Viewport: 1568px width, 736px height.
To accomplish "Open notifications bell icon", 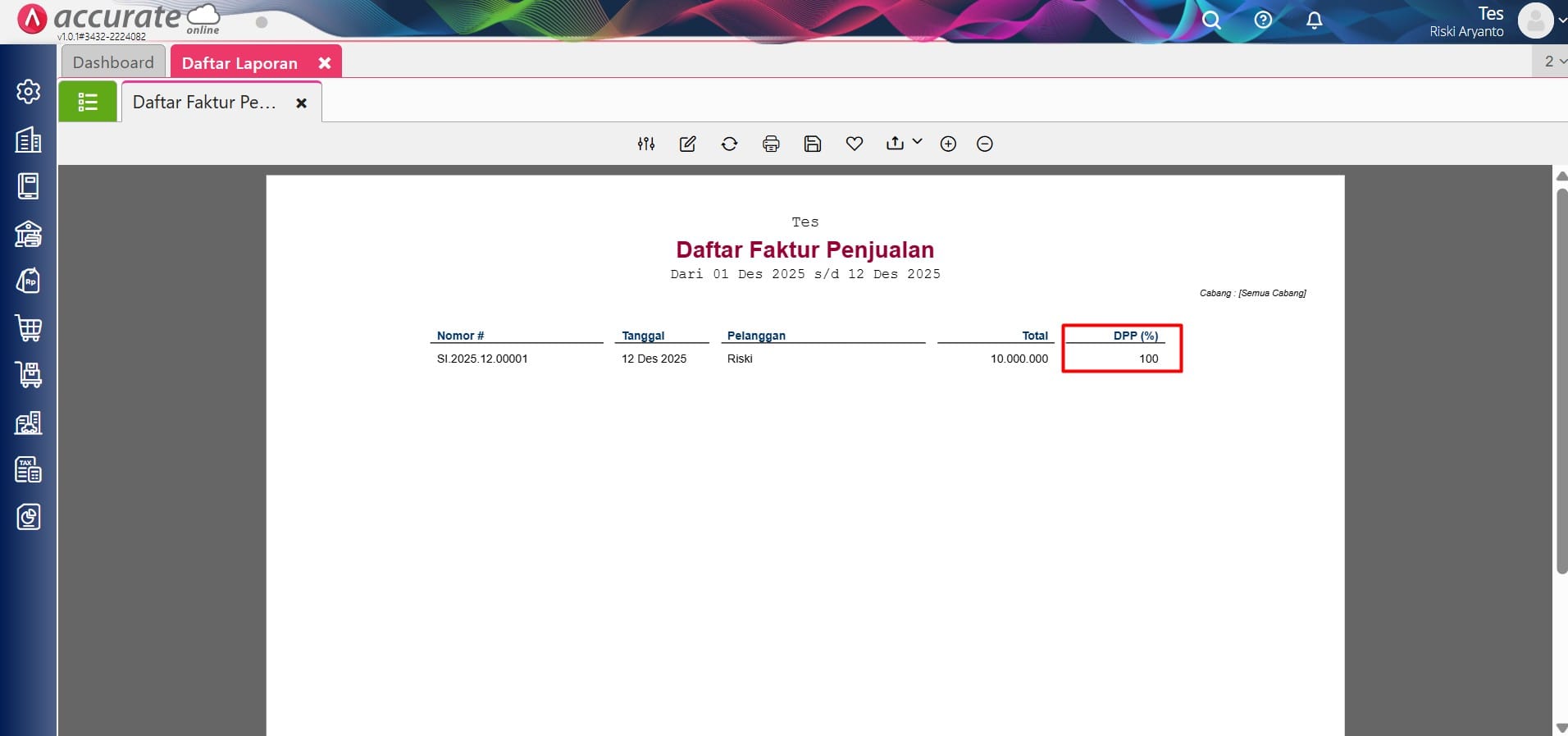I will coord(1314,21).
